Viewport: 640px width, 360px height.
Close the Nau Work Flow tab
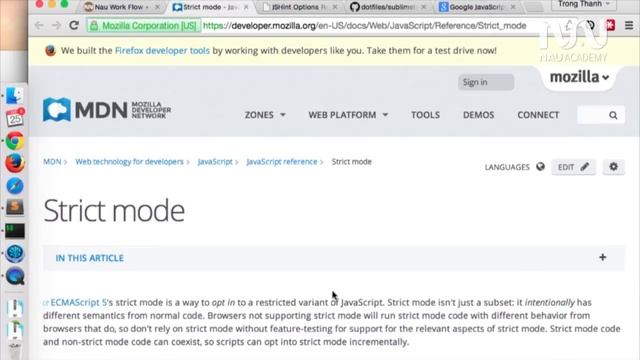point(157,7)
